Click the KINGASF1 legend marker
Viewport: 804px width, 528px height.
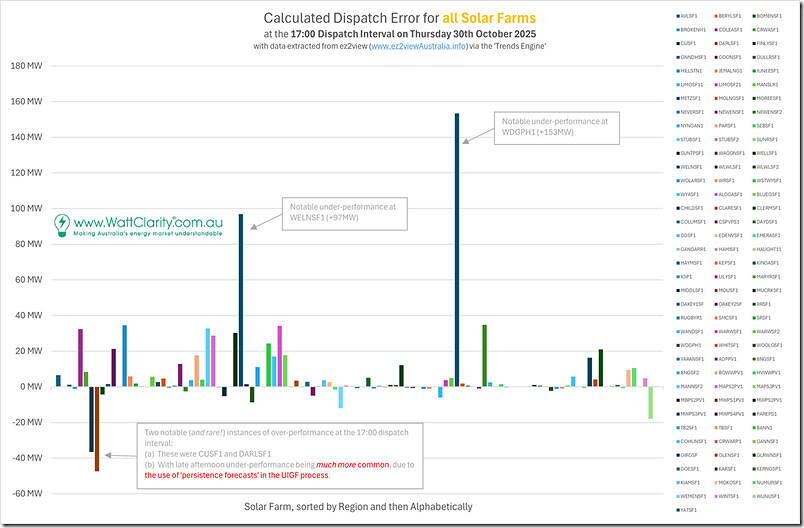pos(753,262)
